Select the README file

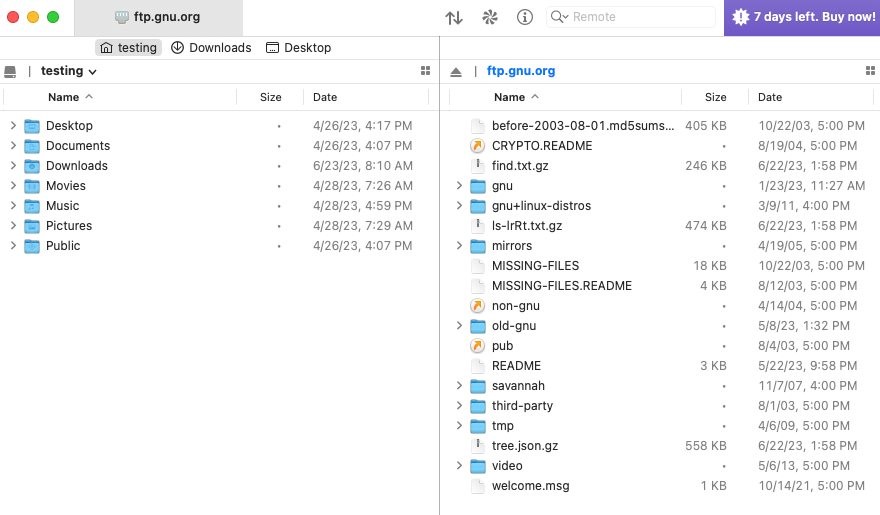click(x=516, y=366)
